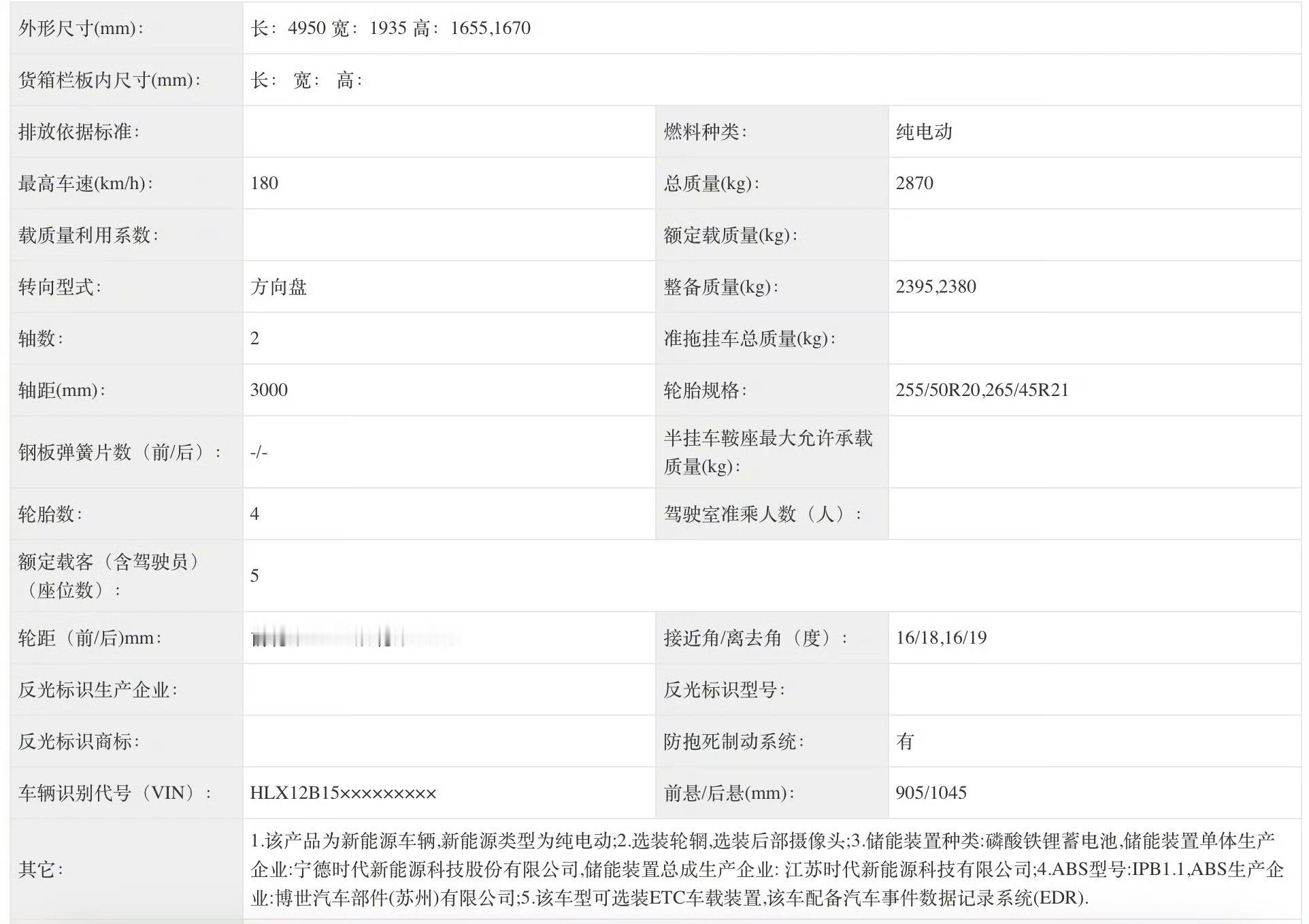The width and height of the screenshot is (1309, 924).
Task: Click the steering value 方向盘
Action: (278, 287)
